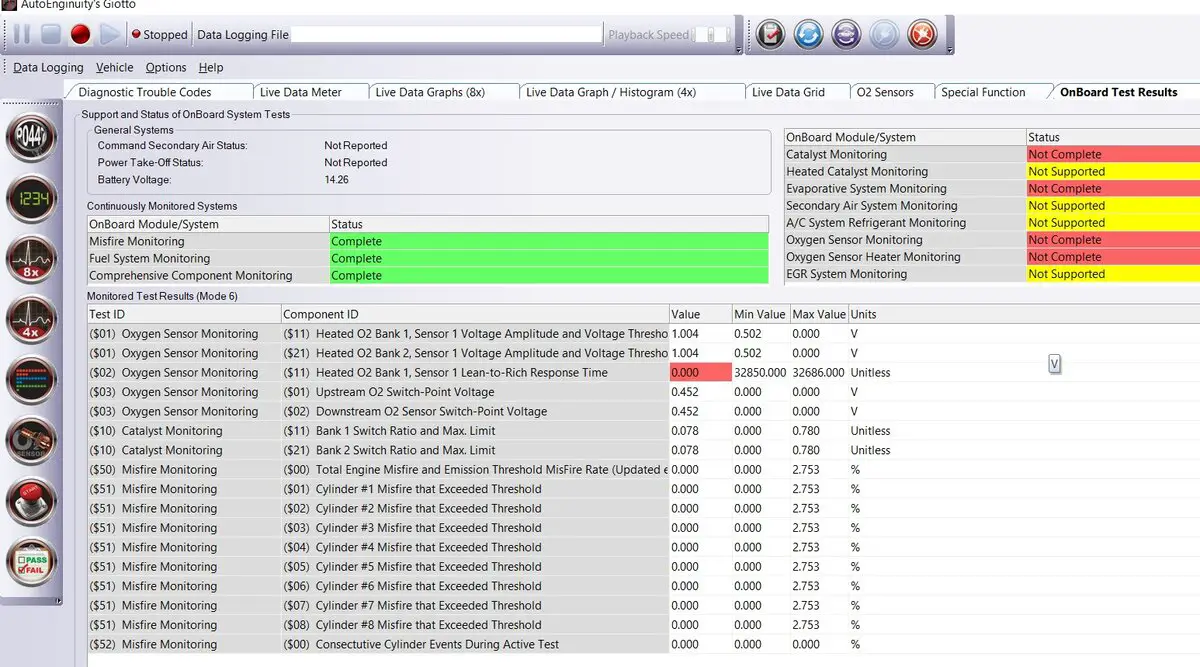The width and height of the screenshot is (1200, 667).
Task: Click the Test ID column header
Action: click(184, 314)
